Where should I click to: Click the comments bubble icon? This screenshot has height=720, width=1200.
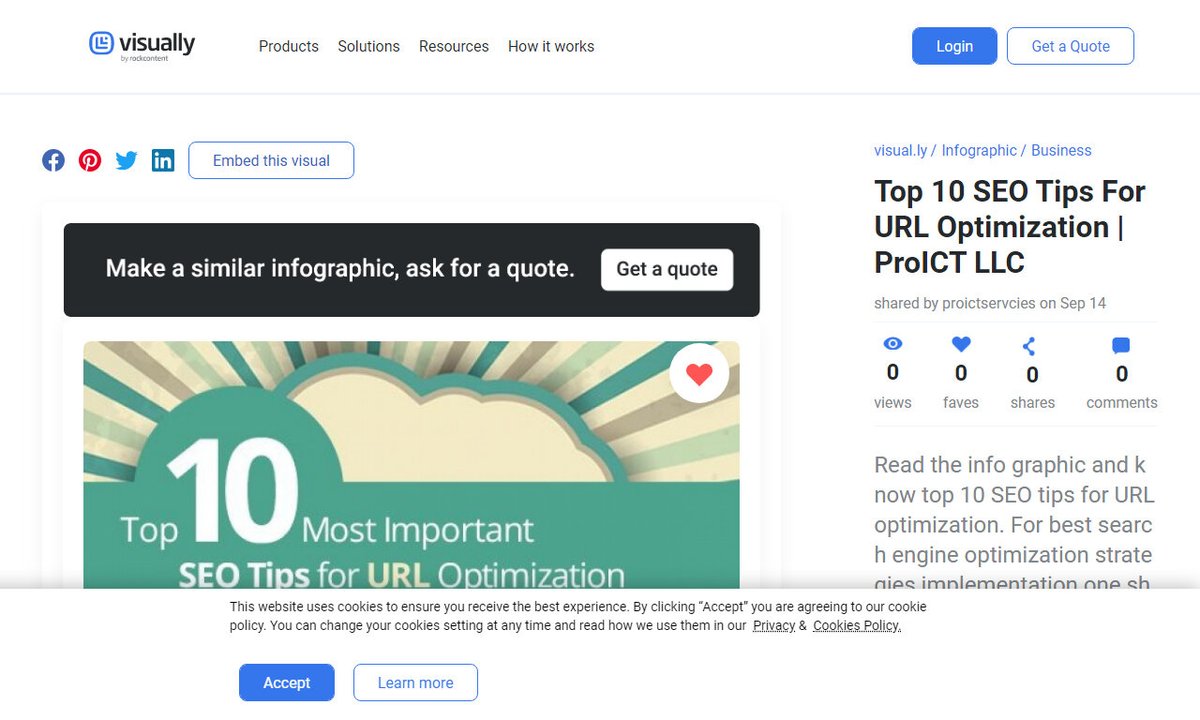(x=1121, y=346)
